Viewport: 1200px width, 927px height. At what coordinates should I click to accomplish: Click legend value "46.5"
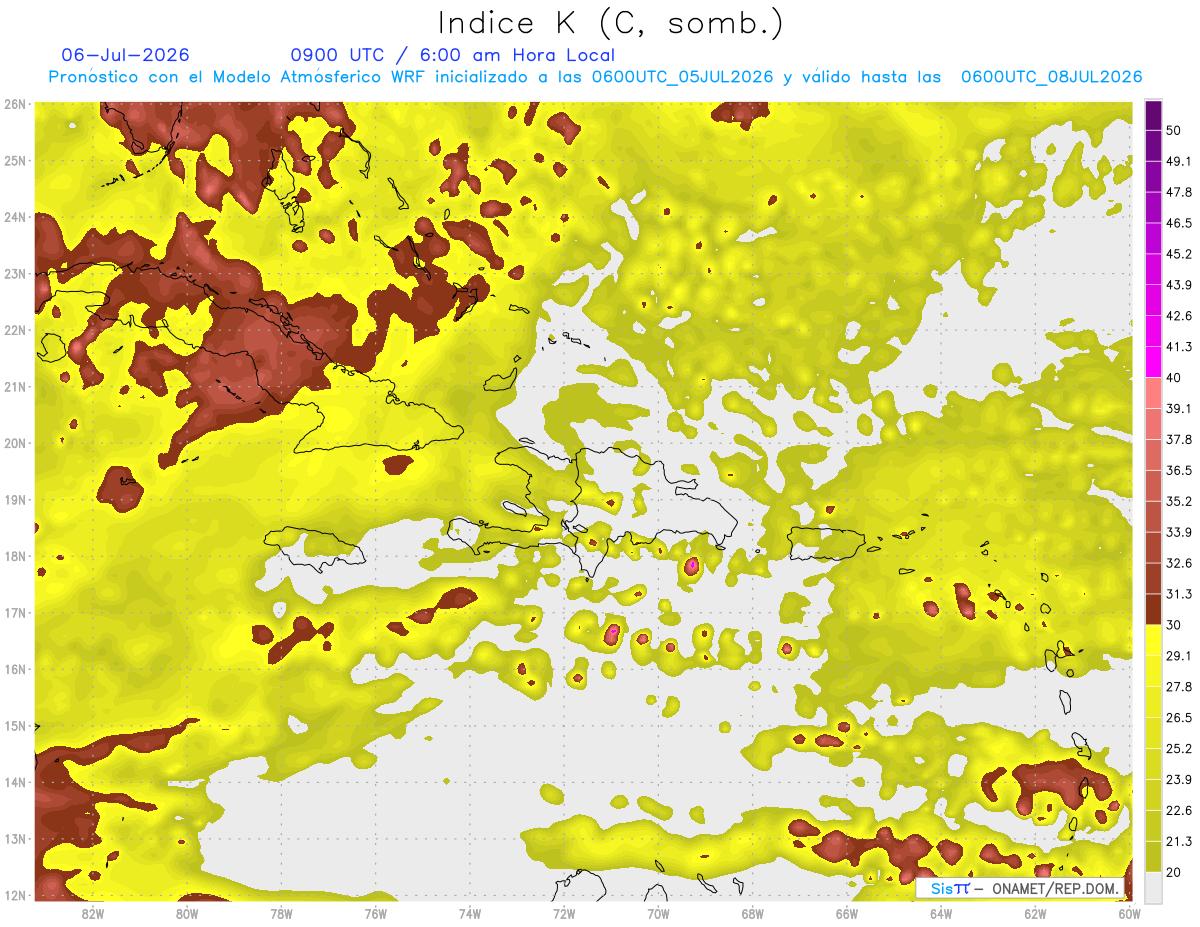[1178, 223]
